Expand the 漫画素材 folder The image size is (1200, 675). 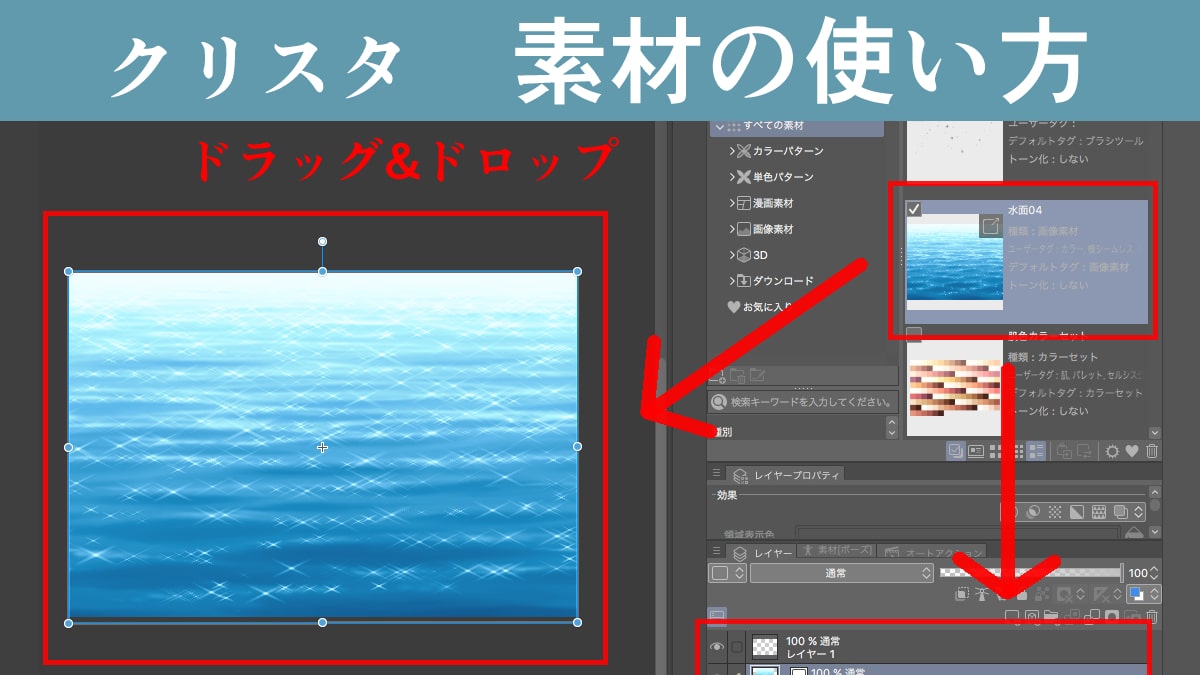pyautogui.click(x=732, y=203)
